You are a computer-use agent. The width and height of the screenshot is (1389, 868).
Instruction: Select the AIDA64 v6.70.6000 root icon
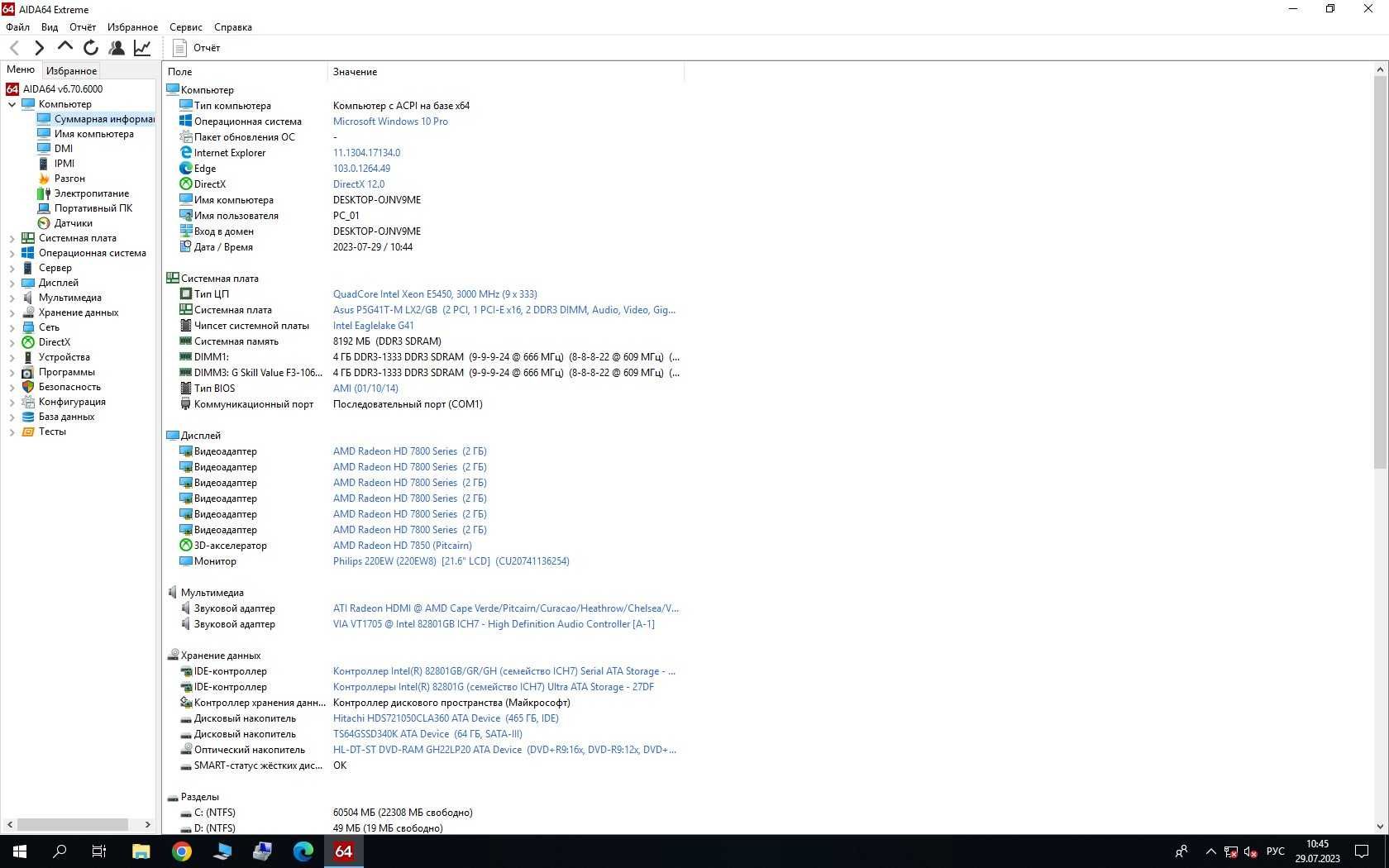pos(12,89)
